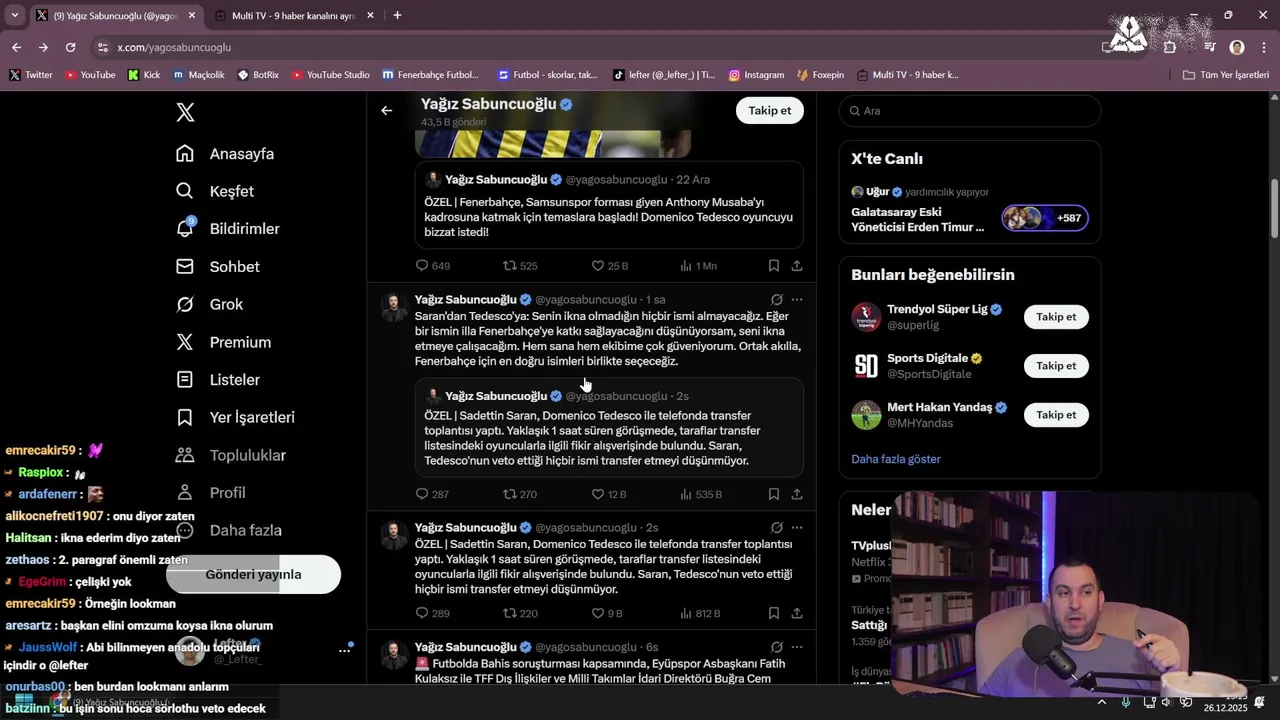The image size is (1280, 720).
Task: Follow Yağız Sabuncuoğlu with Takip et
Action: 770,110
